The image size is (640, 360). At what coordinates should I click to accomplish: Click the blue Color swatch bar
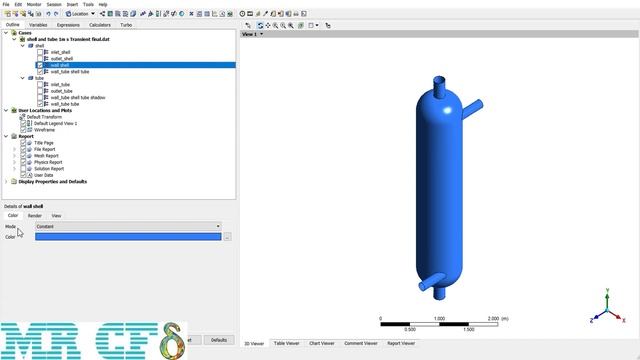click(128, 237)
